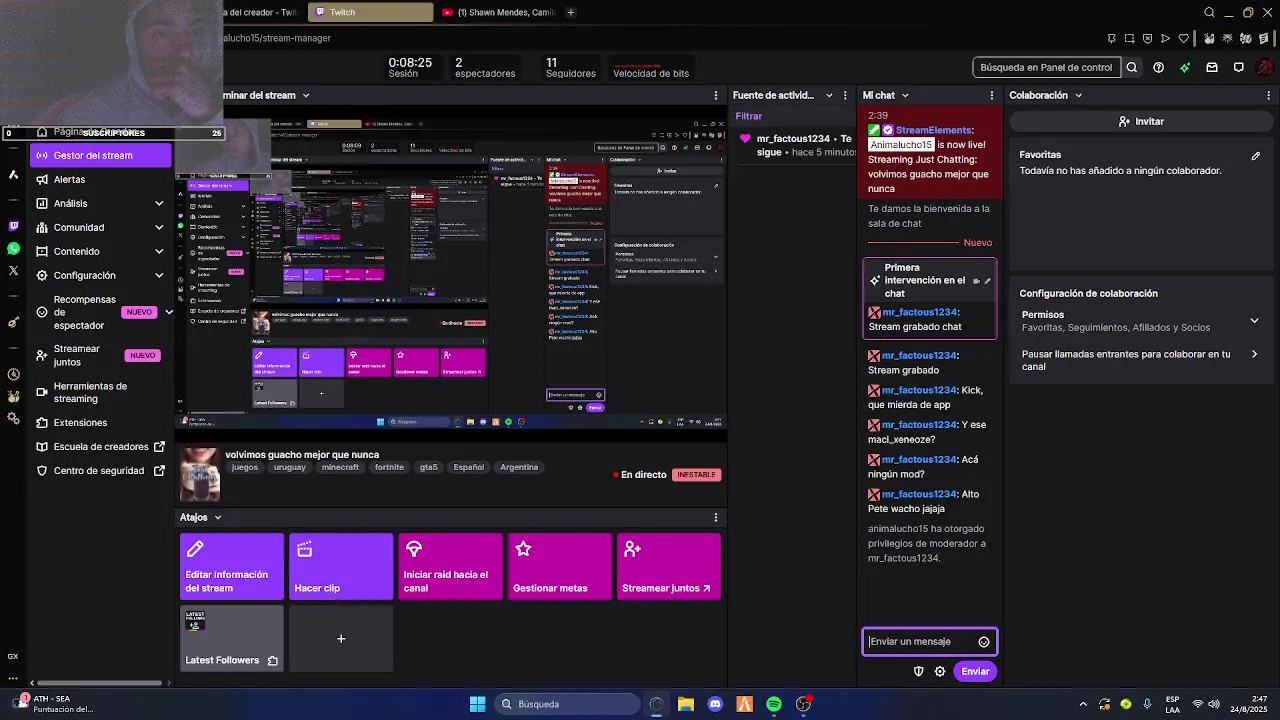Switch to the Twitch browser tab

click(x=370, y=12)
